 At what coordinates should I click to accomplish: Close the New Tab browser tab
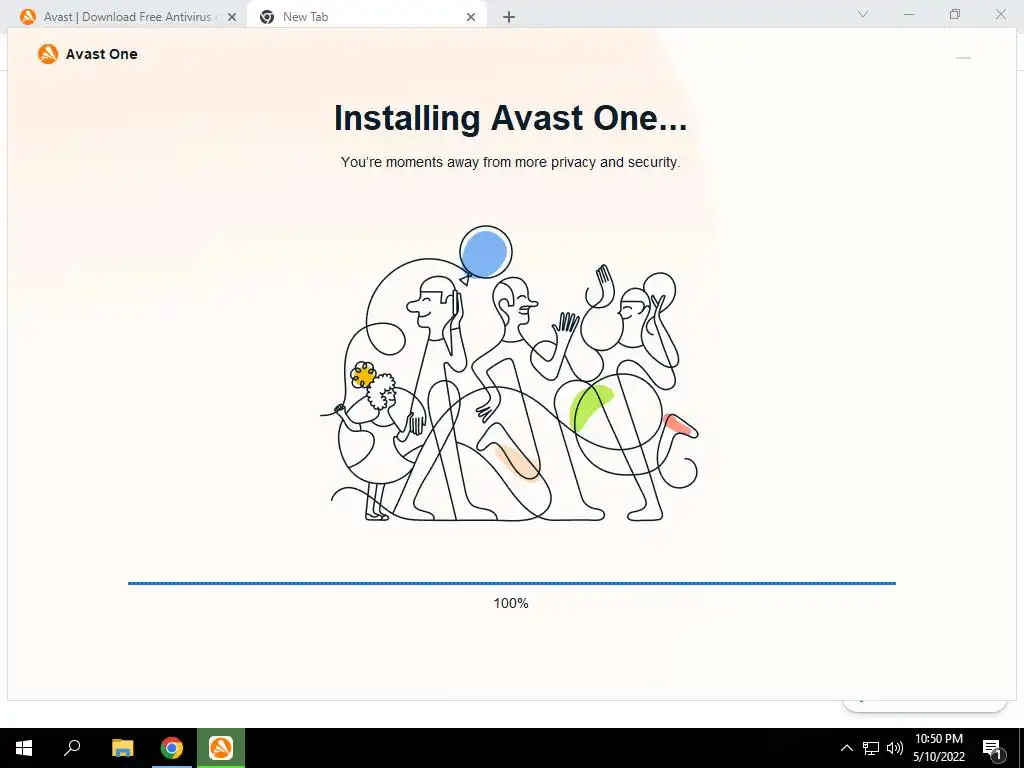click(471, 18)
